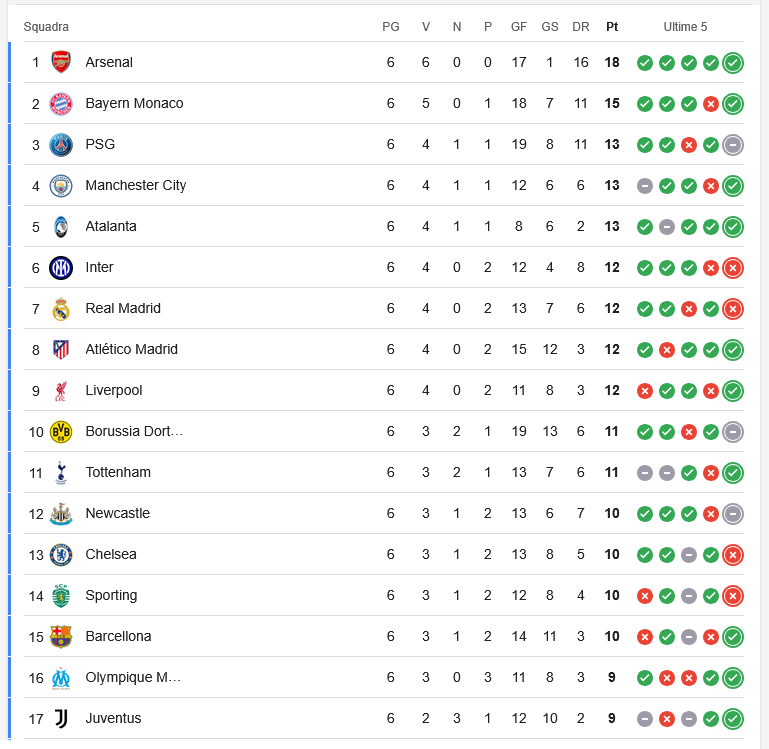Click the Real Madrid crest icon

[61, 308]
